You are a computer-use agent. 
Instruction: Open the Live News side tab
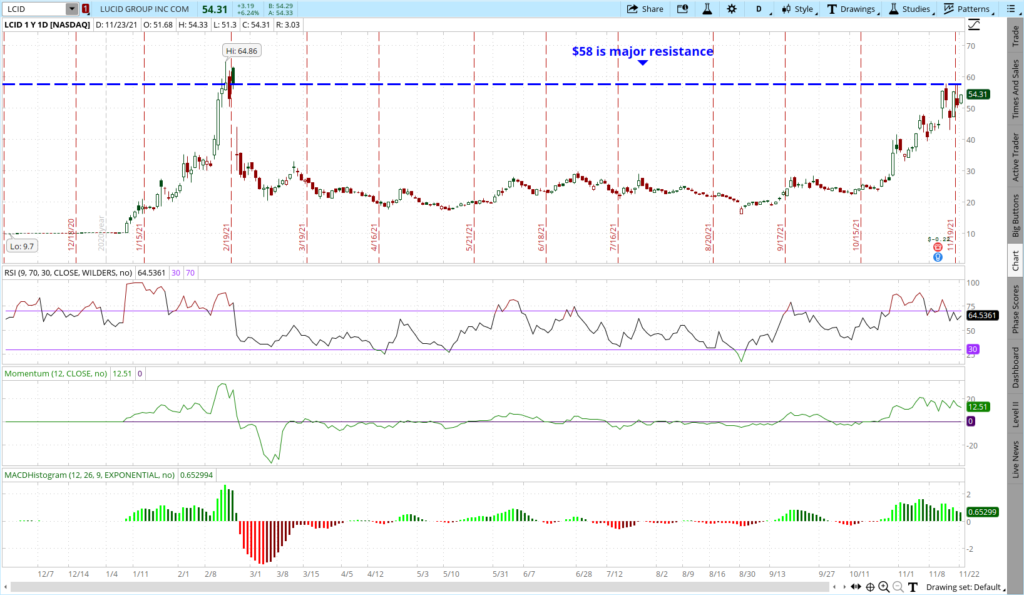click(x=1016, y=459)
